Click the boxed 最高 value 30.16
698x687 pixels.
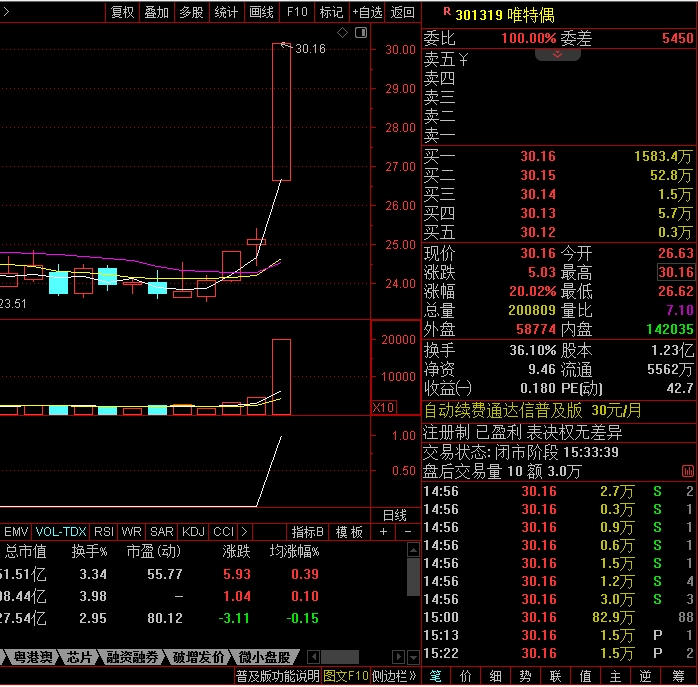coord(676,272)
